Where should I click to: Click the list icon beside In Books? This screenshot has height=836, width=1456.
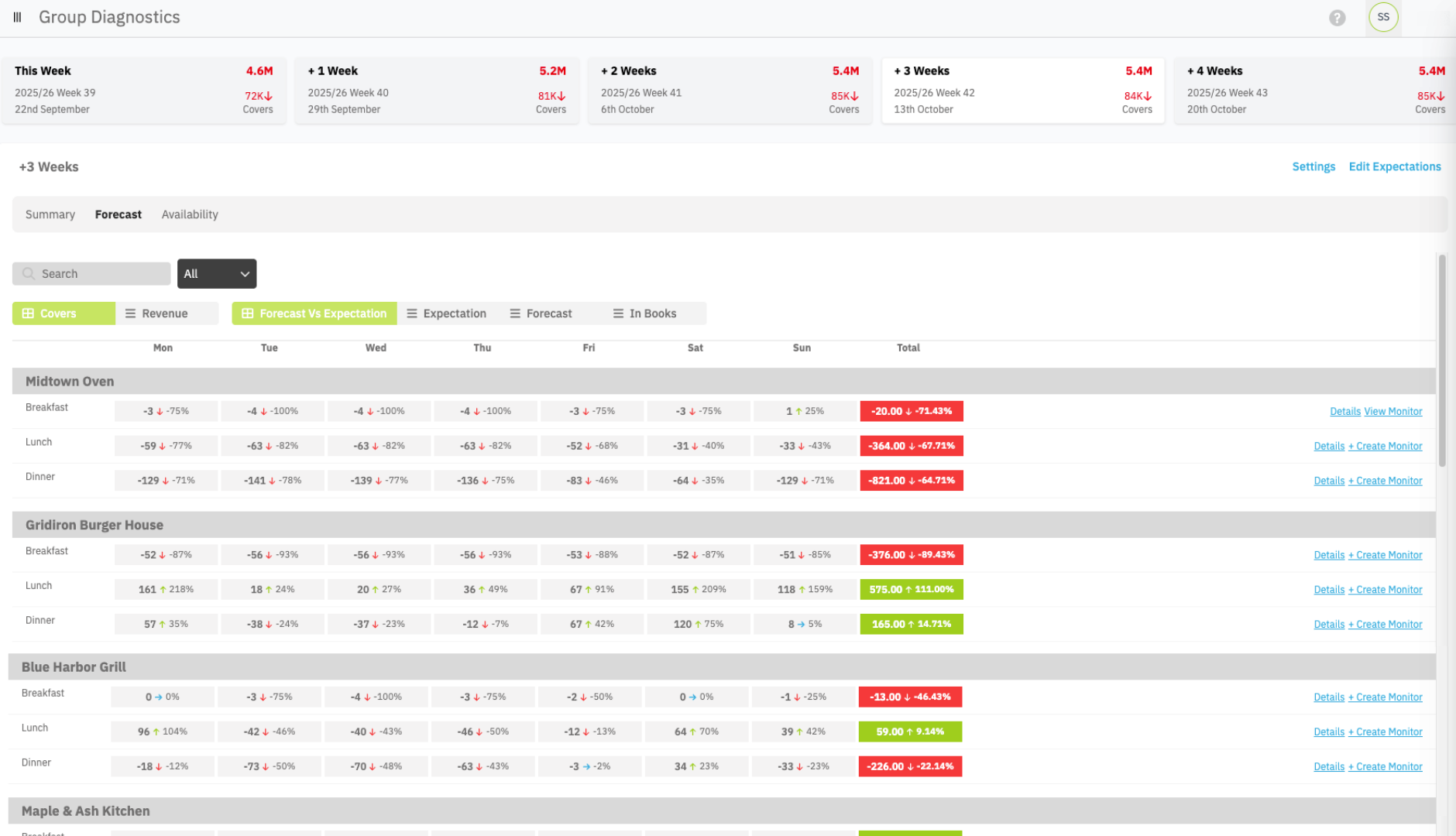pos(618,313)
